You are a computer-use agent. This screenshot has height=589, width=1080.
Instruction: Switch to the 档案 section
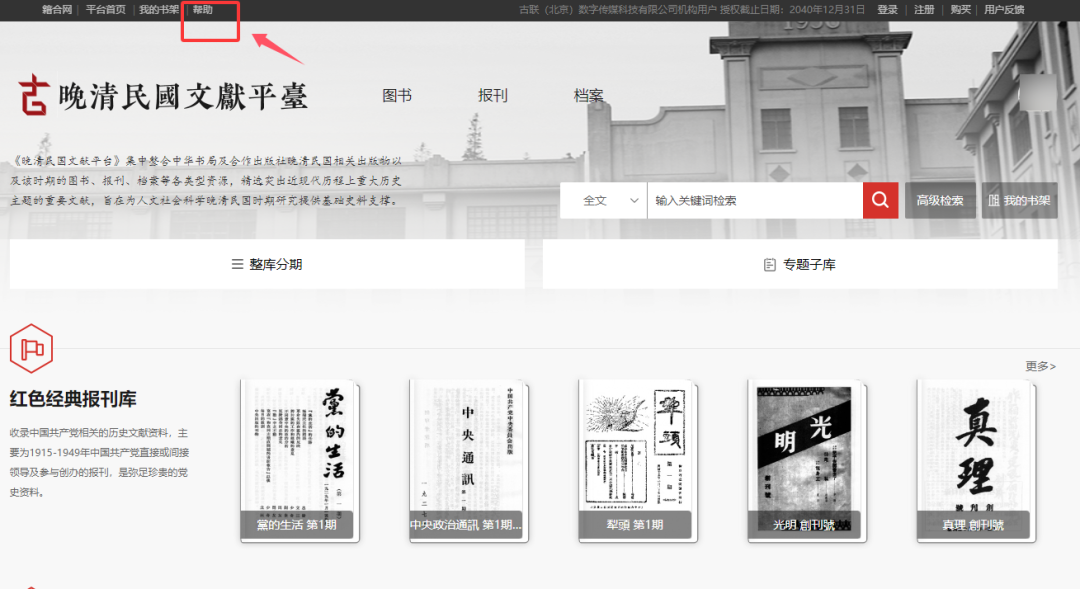click(x=589, y=96)
